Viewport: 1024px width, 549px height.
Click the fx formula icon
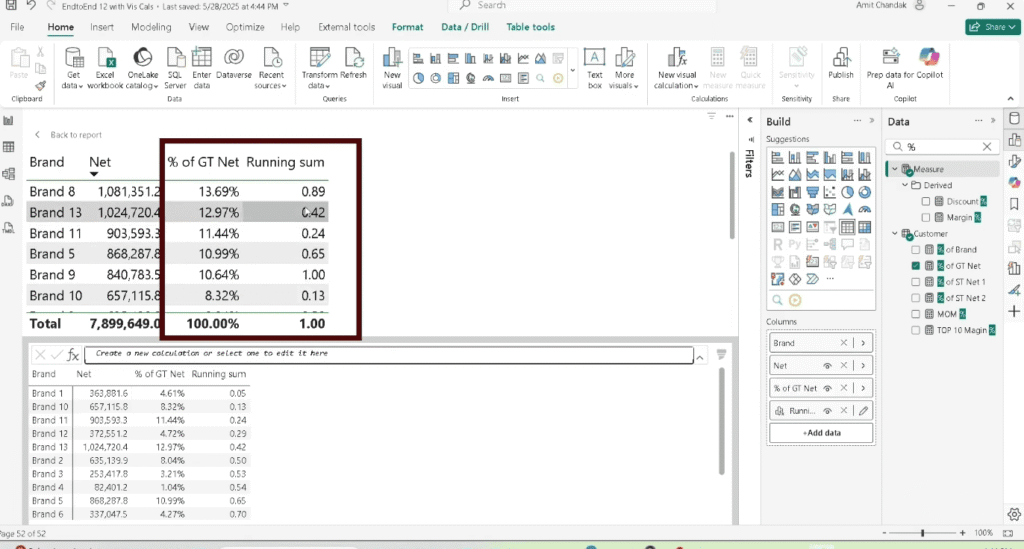pyautogui.click(x=72, y=355)
